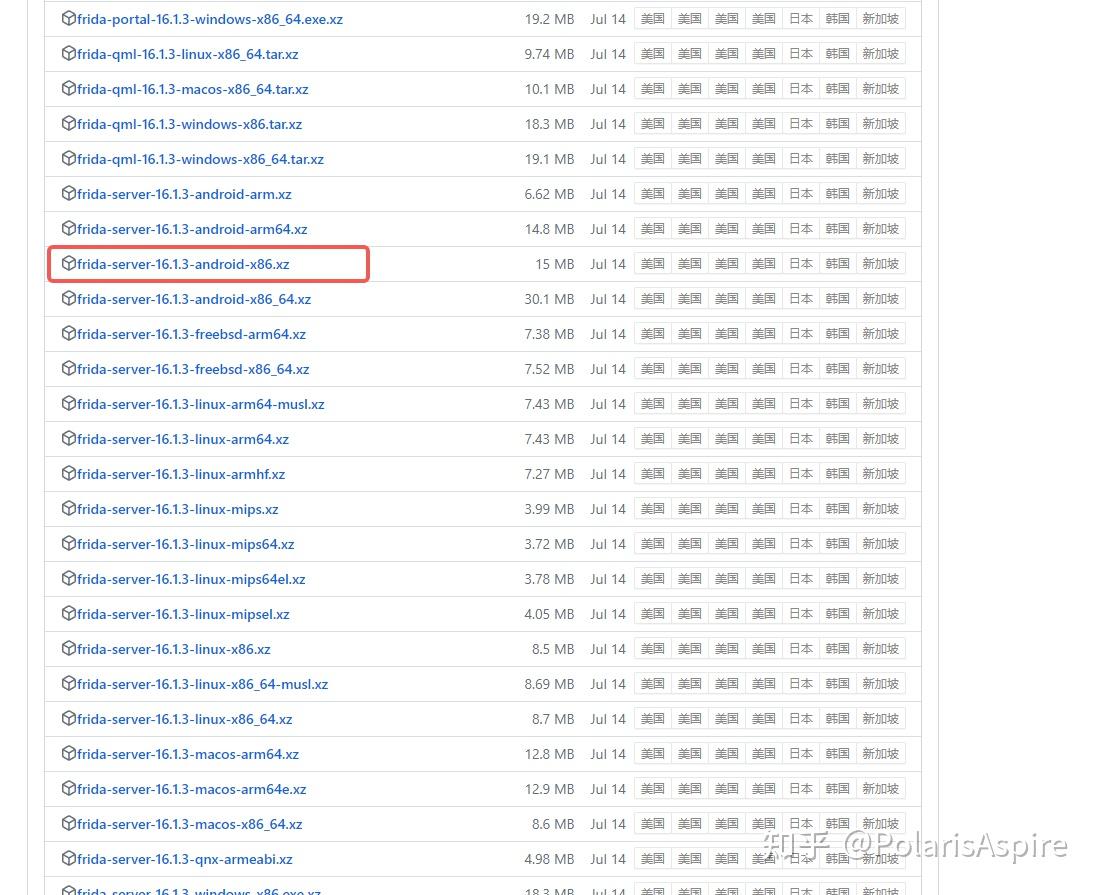This screenshot has width=1096, height=895.
Task: Choose 韩国 mirror for frida-server freebsd-x86_64.xz
Action: click(x=837, y=368)
